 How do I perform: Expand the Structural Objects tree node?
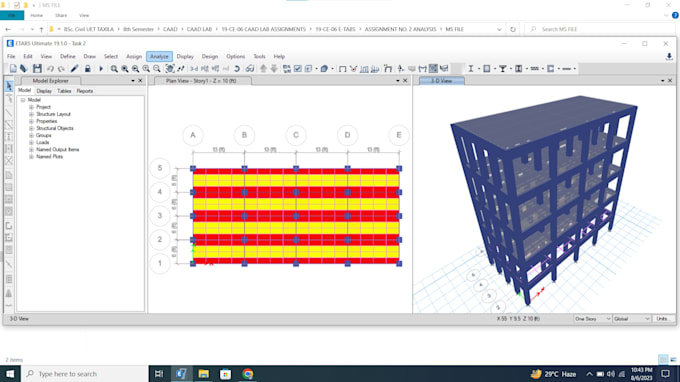click(x=31, y=128)
